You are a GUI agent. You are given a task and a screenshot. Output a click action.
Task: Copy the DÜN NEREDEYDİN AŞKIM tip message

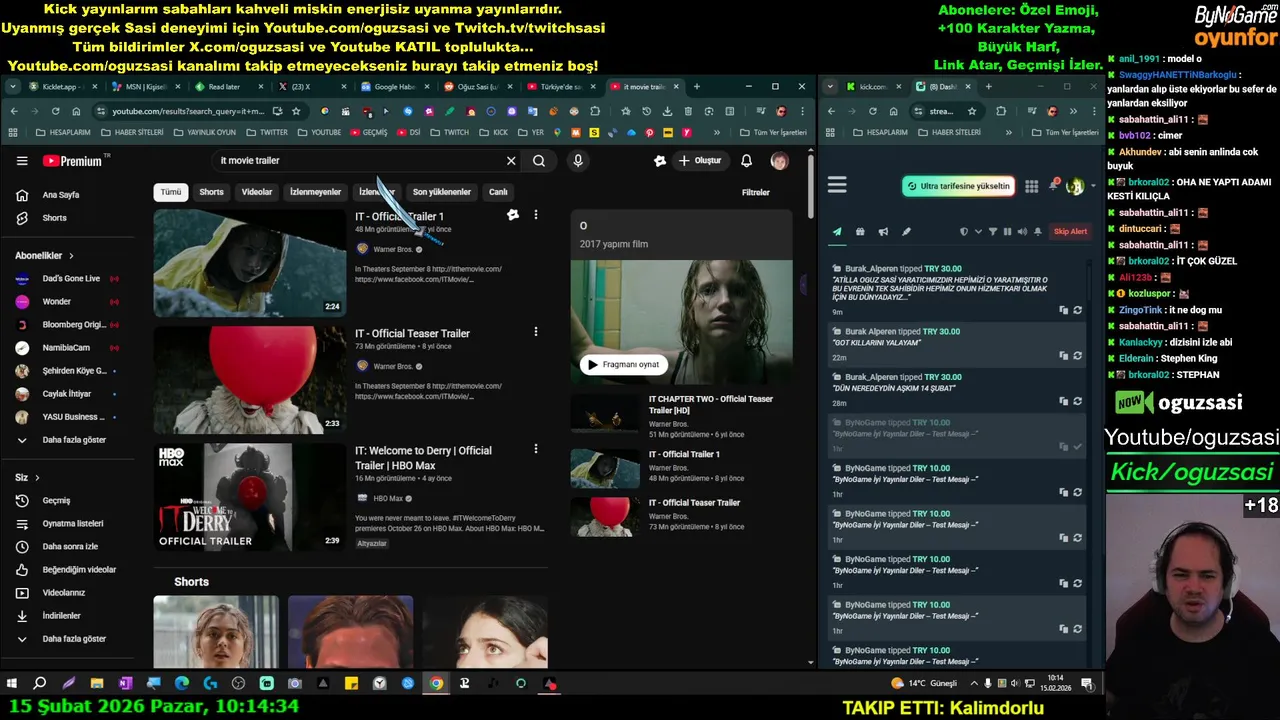(x=1063, y=401)
